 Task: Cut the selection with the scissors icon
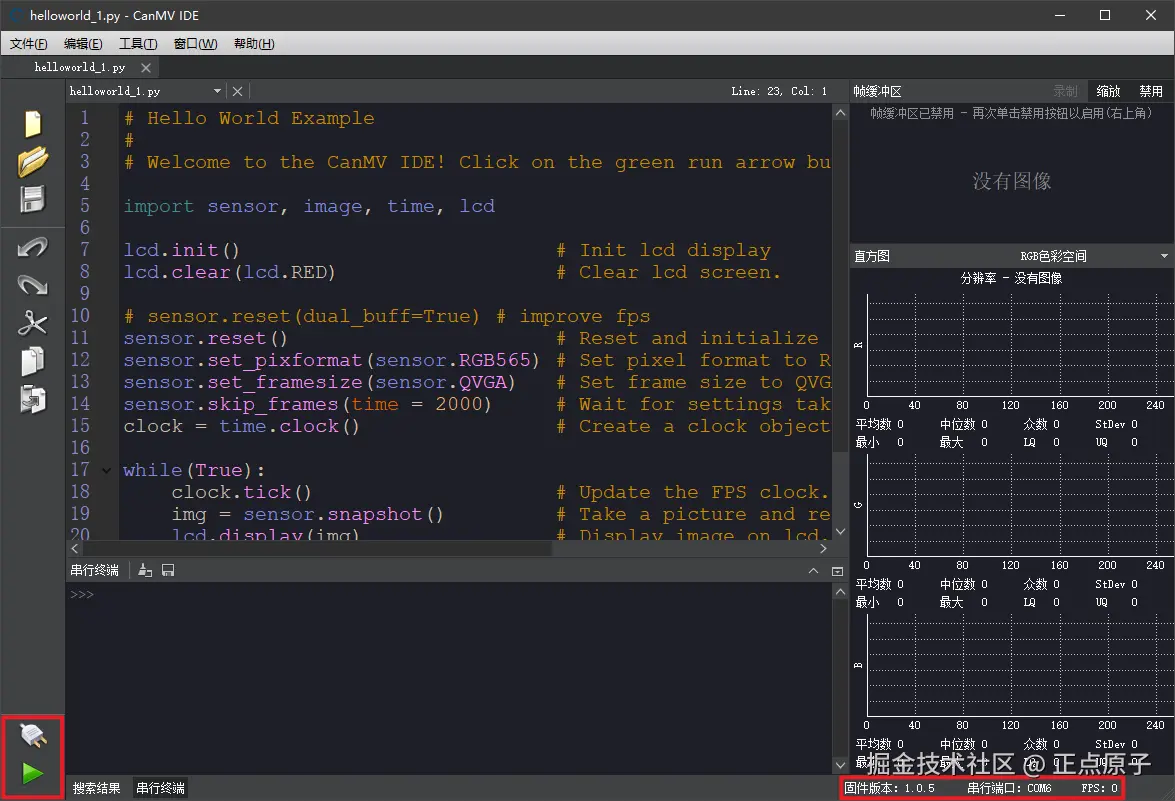coord(32,323)
